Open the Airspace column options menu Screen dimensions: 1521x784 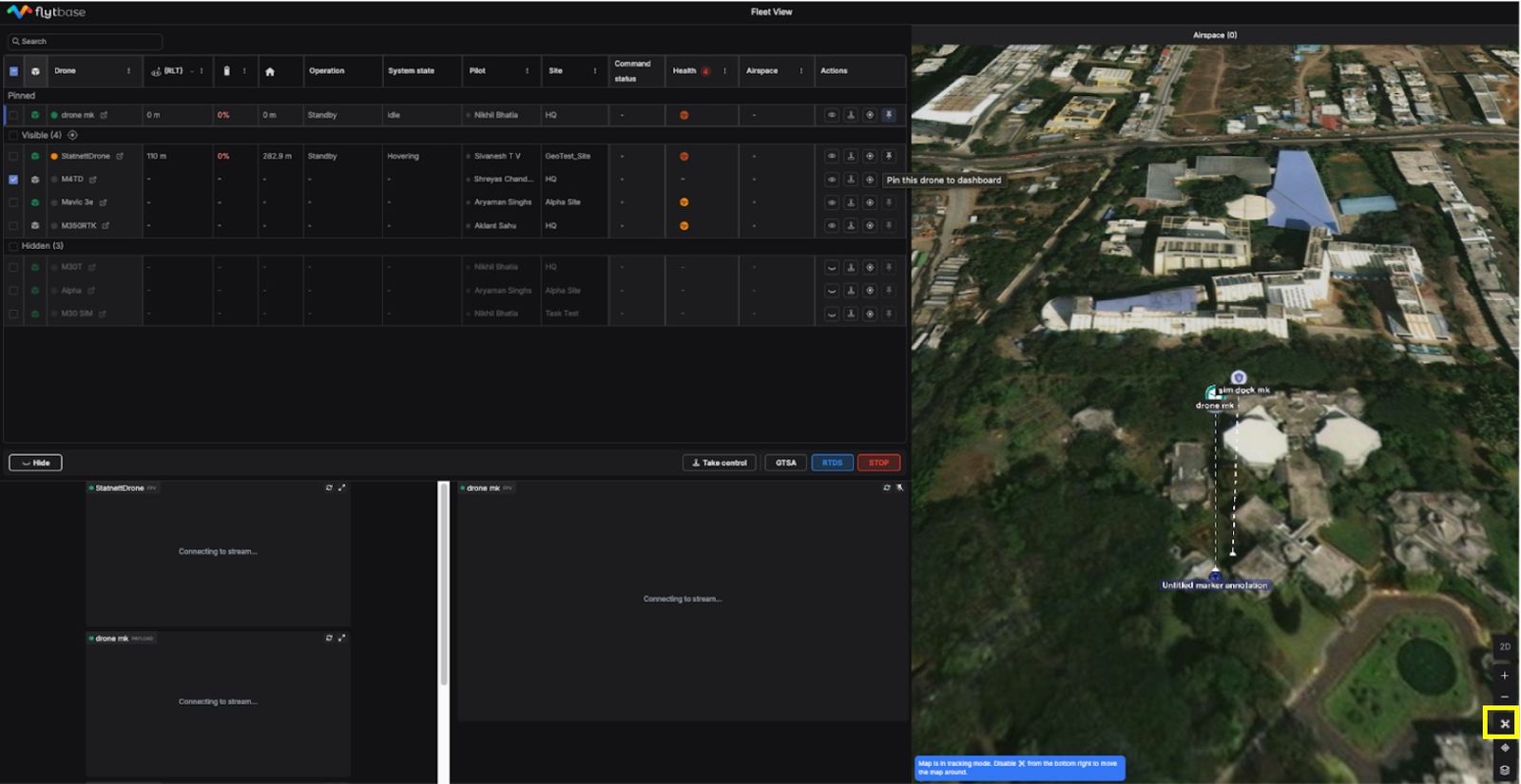click(800, 71)
